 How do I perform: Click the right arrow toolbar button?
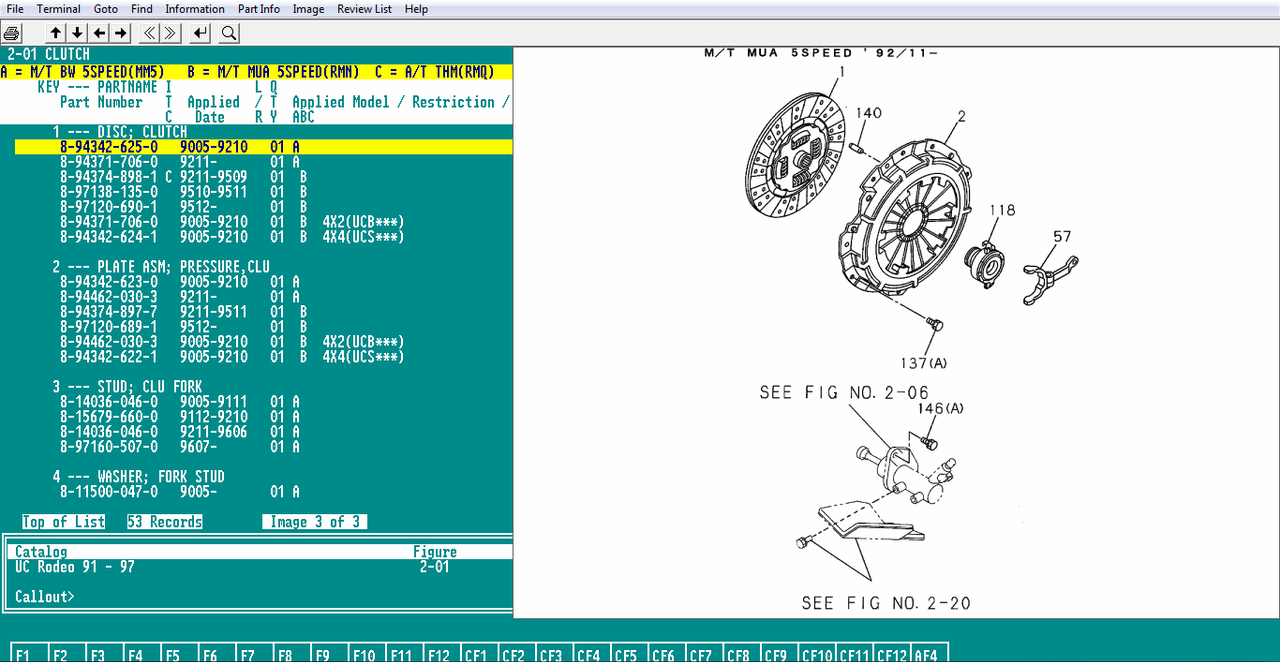(x=121, y=33)
